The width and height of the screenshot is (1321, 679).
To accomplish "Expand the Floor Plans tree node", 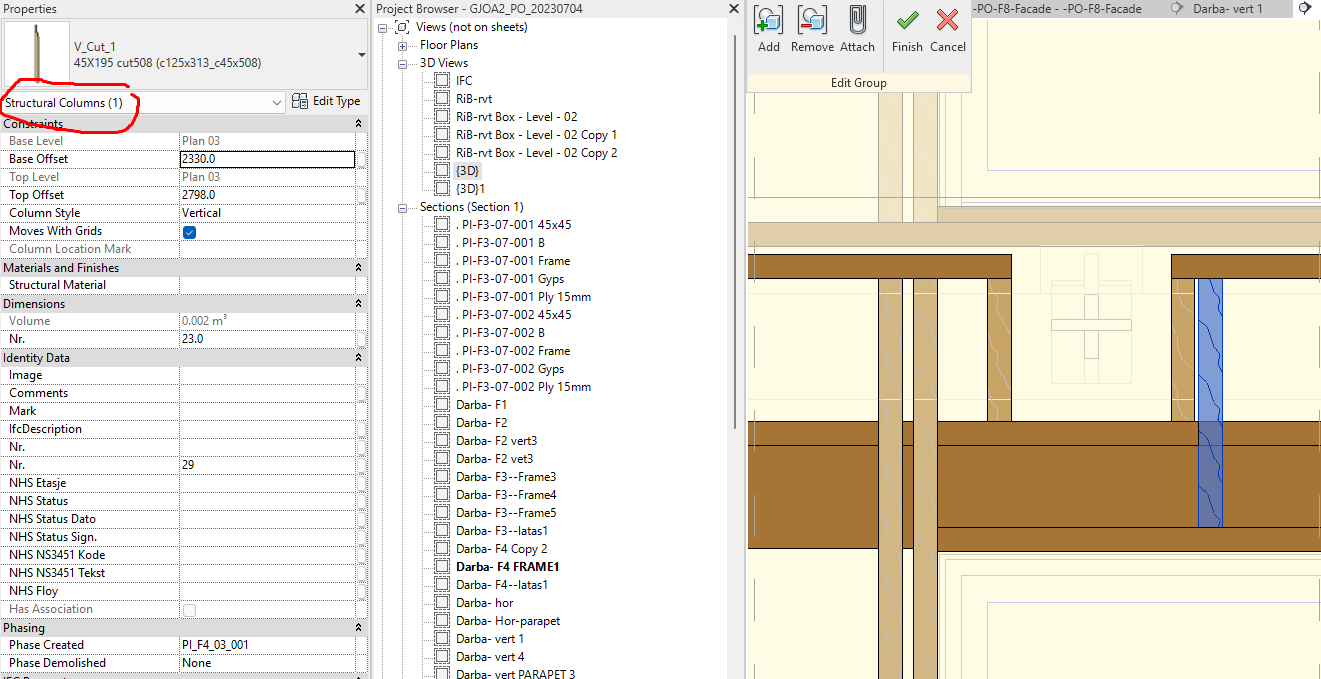I will coord(402,45).
